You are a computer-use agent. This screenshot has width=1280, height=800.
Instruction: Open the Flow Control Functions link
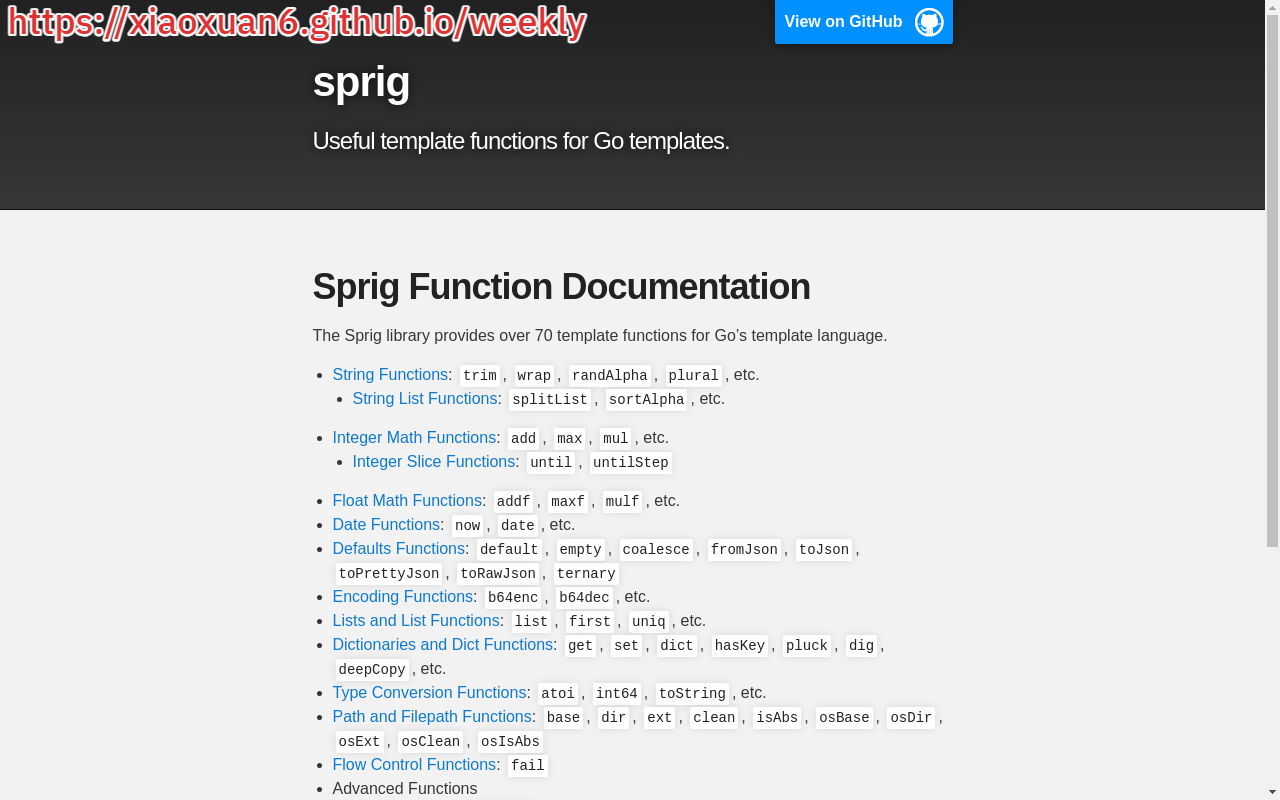tap(414, 765)
